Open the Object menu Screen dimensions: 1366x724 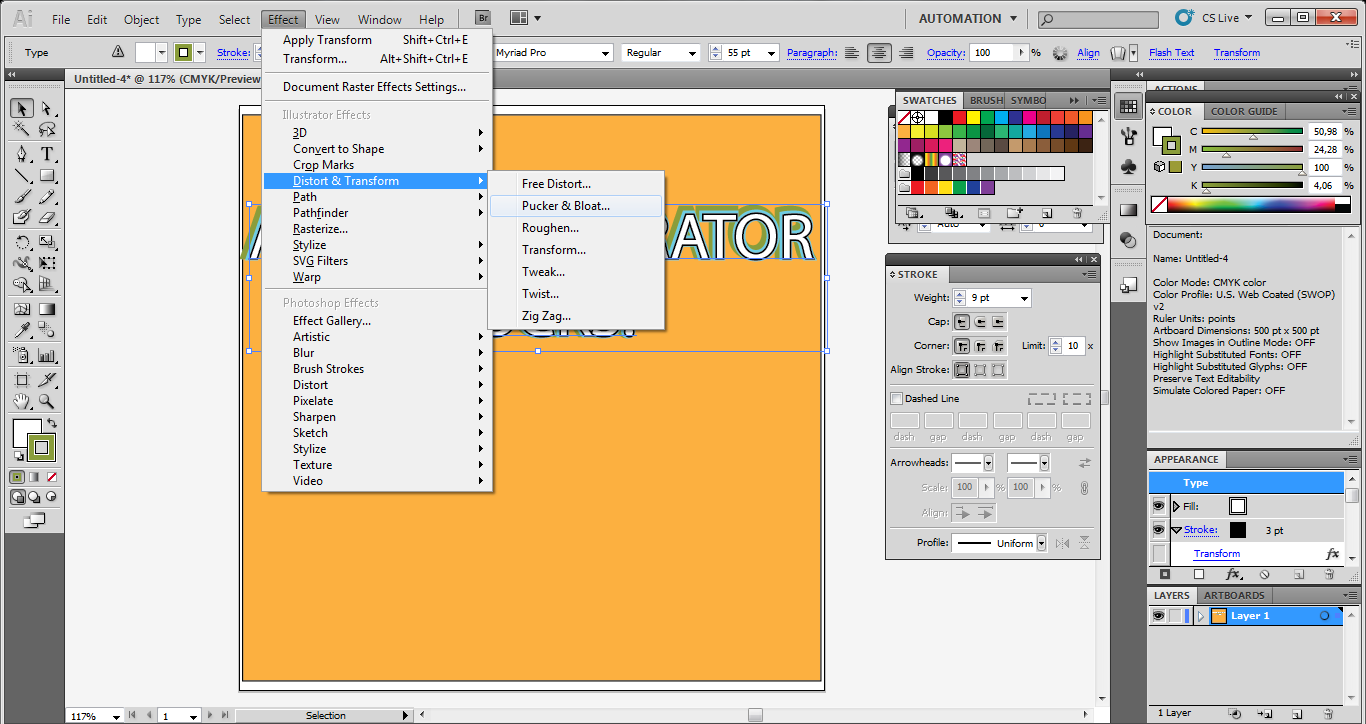141,19
